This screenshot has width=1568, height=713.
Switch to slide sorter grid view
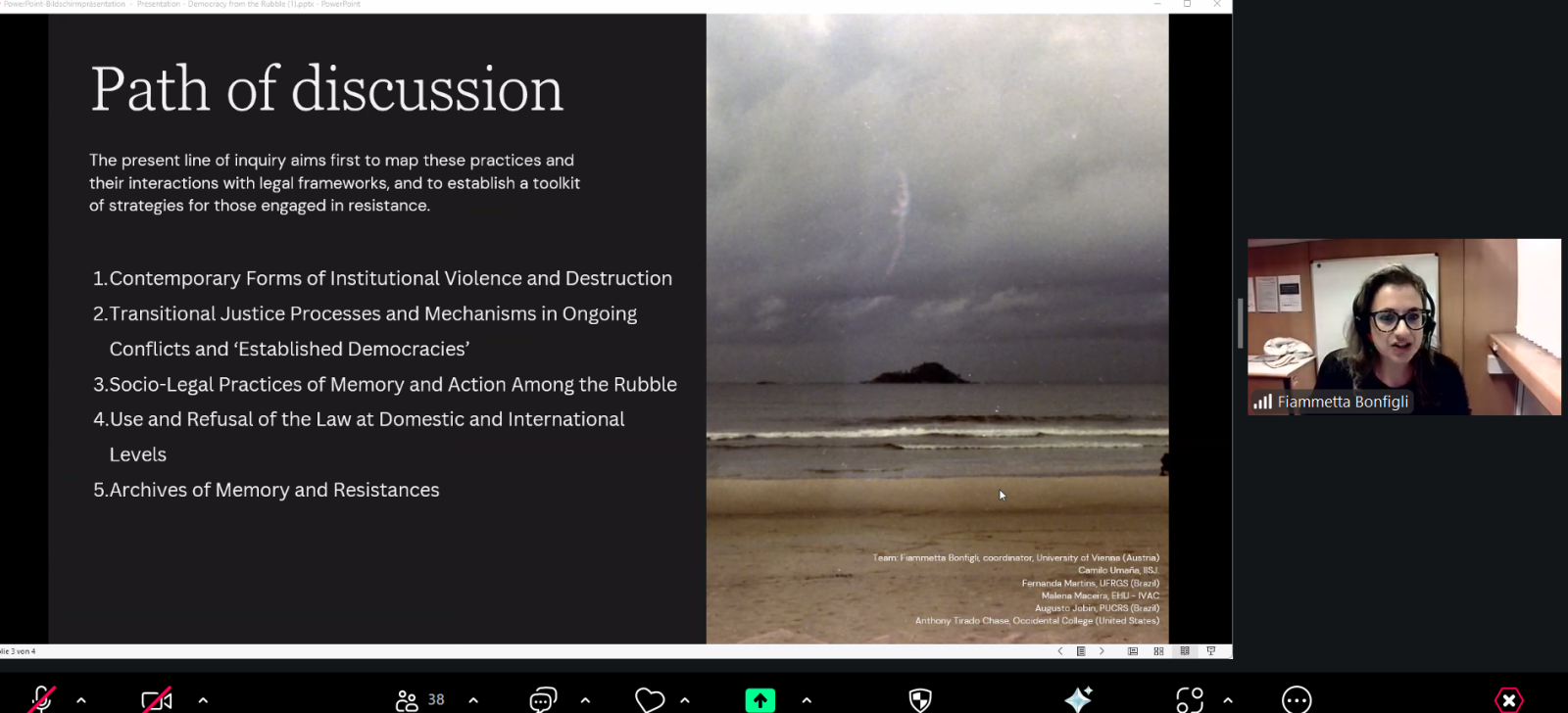click(1158, 651)
